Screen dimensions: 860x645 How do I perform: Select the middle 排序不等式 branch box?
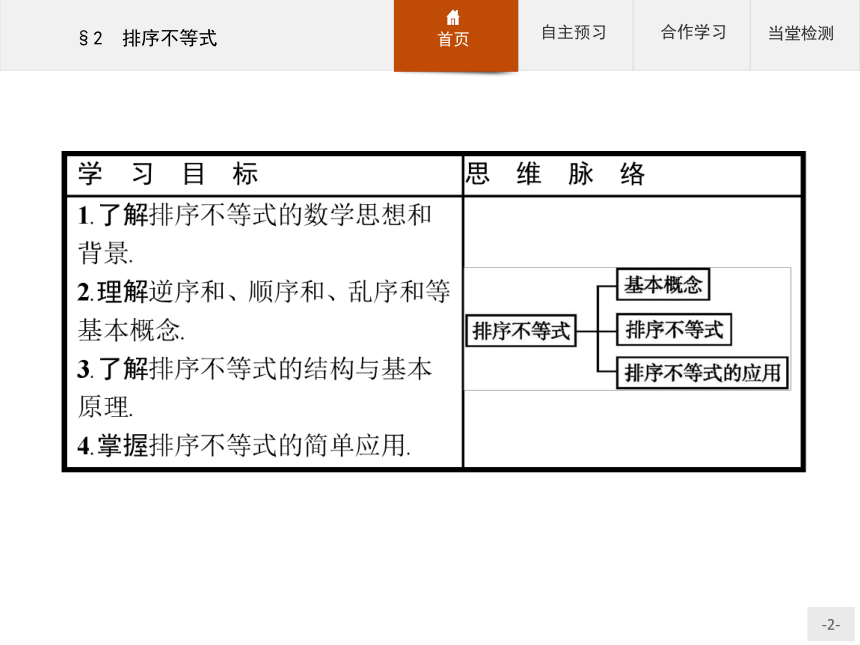click(x=674, y=330)
